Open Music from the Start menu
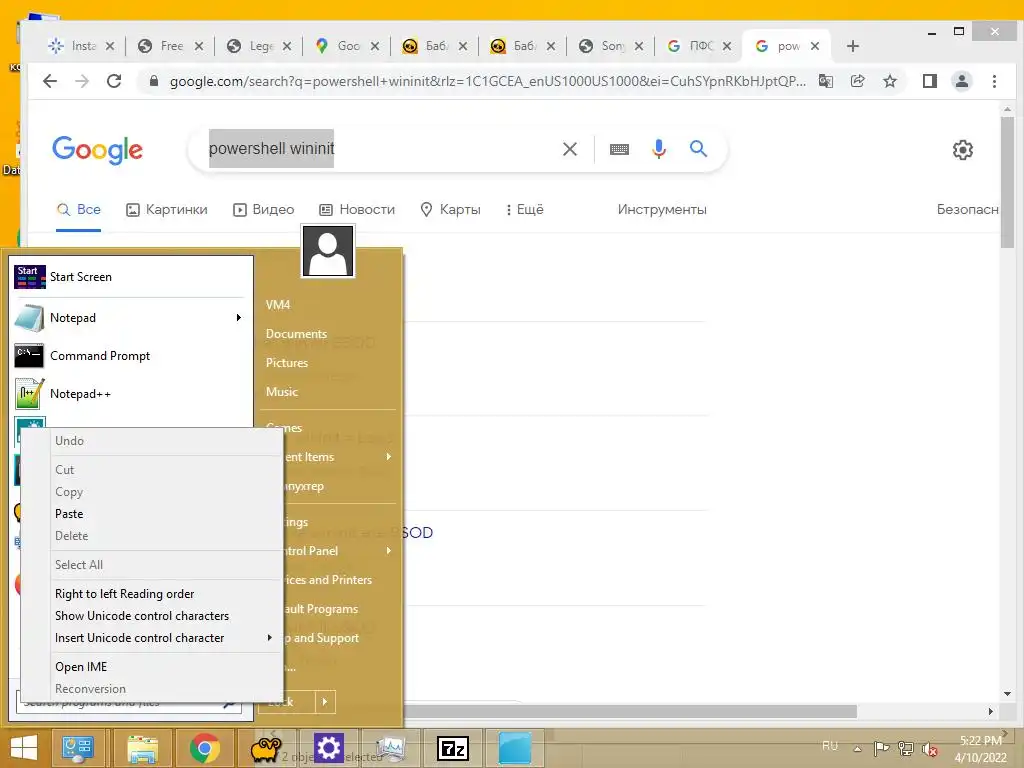1024x768 pixels. tap(281, 392)
